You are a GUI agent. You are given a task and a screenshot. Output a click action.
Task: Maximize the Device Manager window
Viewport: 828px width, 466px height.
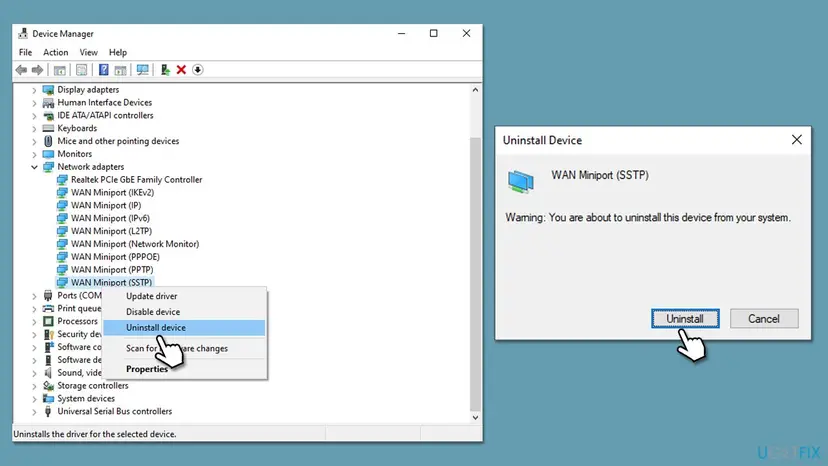[x=434, y=33]
